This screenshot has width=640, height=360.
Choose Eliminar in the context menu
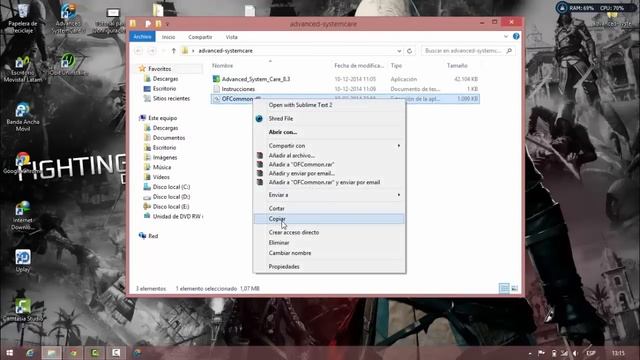[x=329, y=242]
